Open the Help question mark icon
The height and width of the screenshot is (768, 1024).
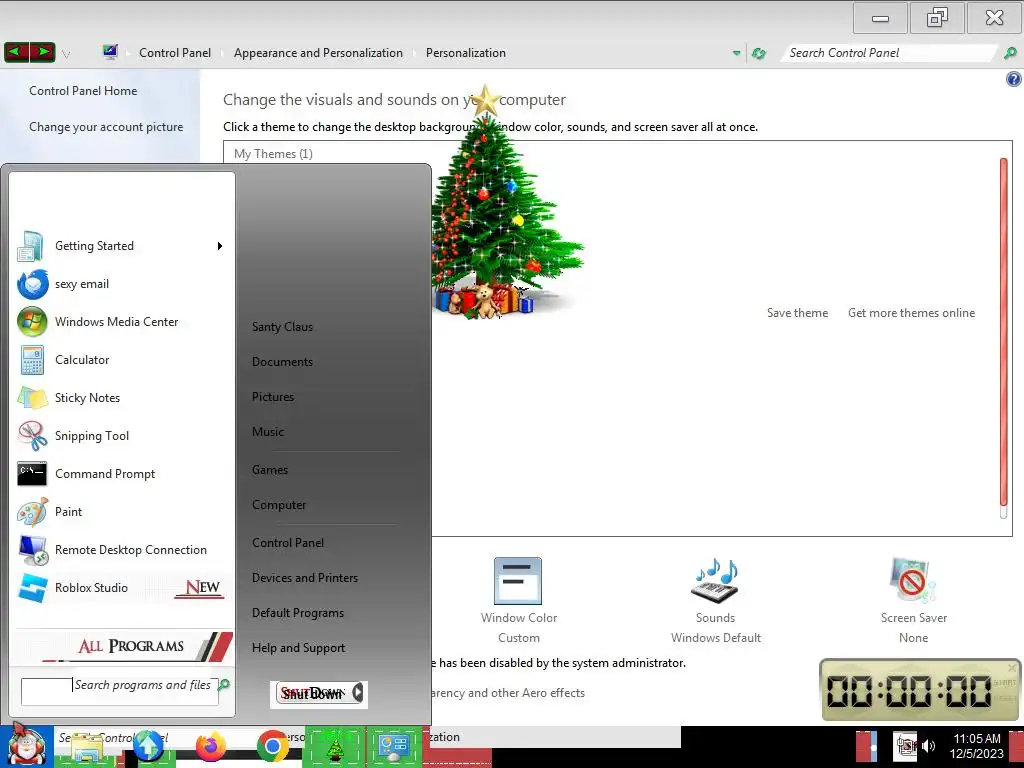[x=1014, y=80]
